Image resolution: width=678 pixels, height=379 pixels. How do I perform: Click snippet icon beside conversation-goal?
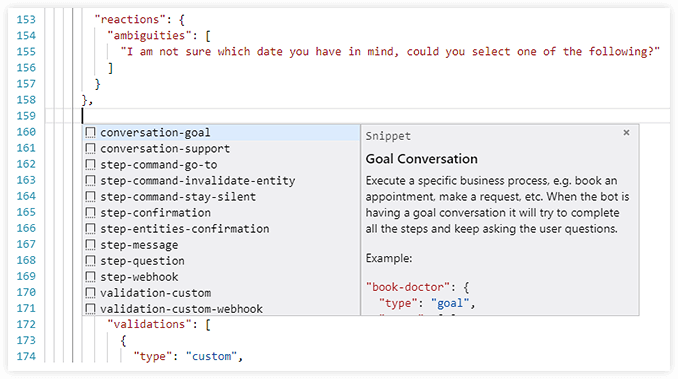(x=90, y=132)
